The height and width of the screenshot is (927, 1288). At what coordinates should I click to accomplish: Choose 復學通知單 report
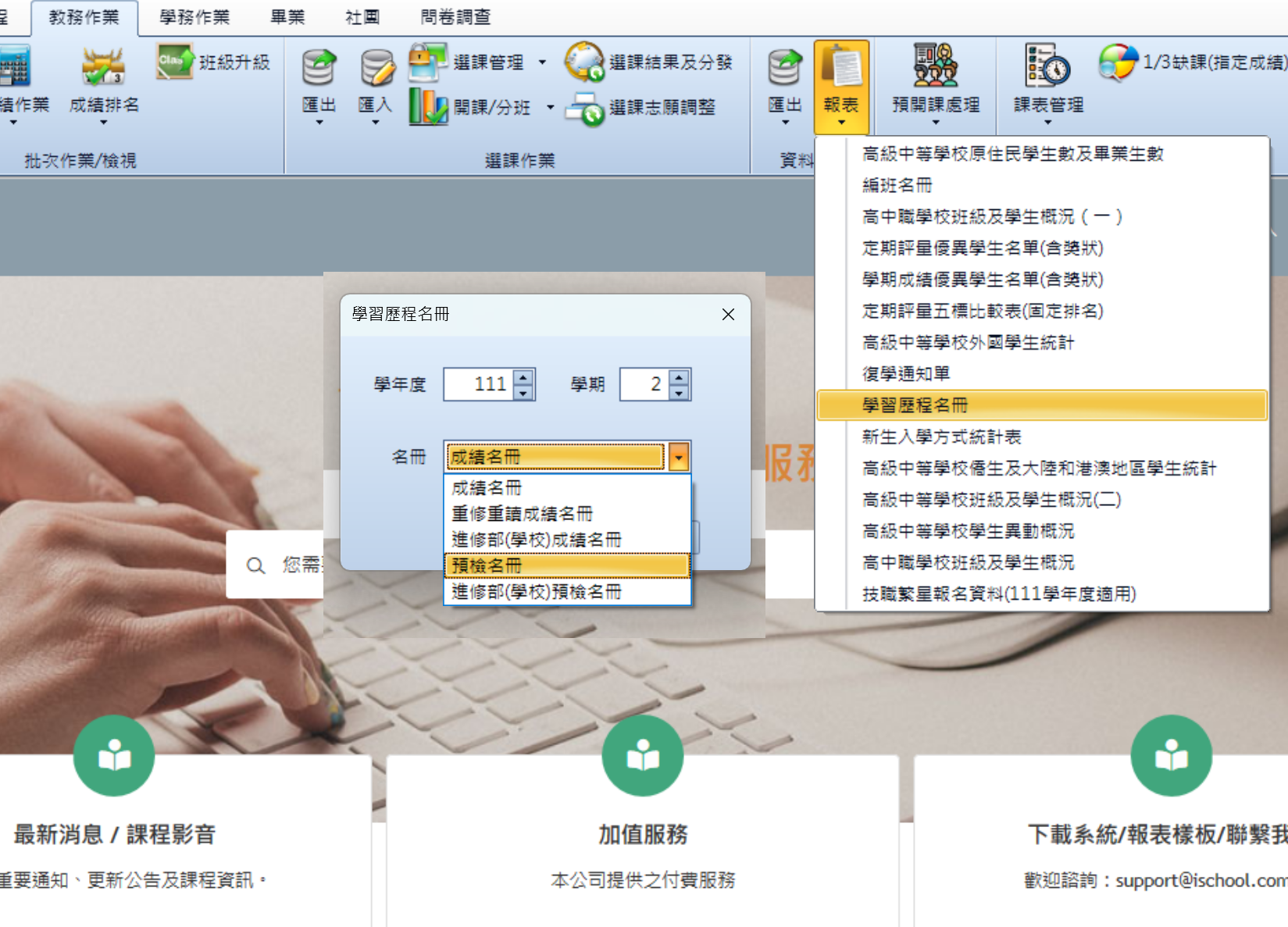click(1042, 373)
